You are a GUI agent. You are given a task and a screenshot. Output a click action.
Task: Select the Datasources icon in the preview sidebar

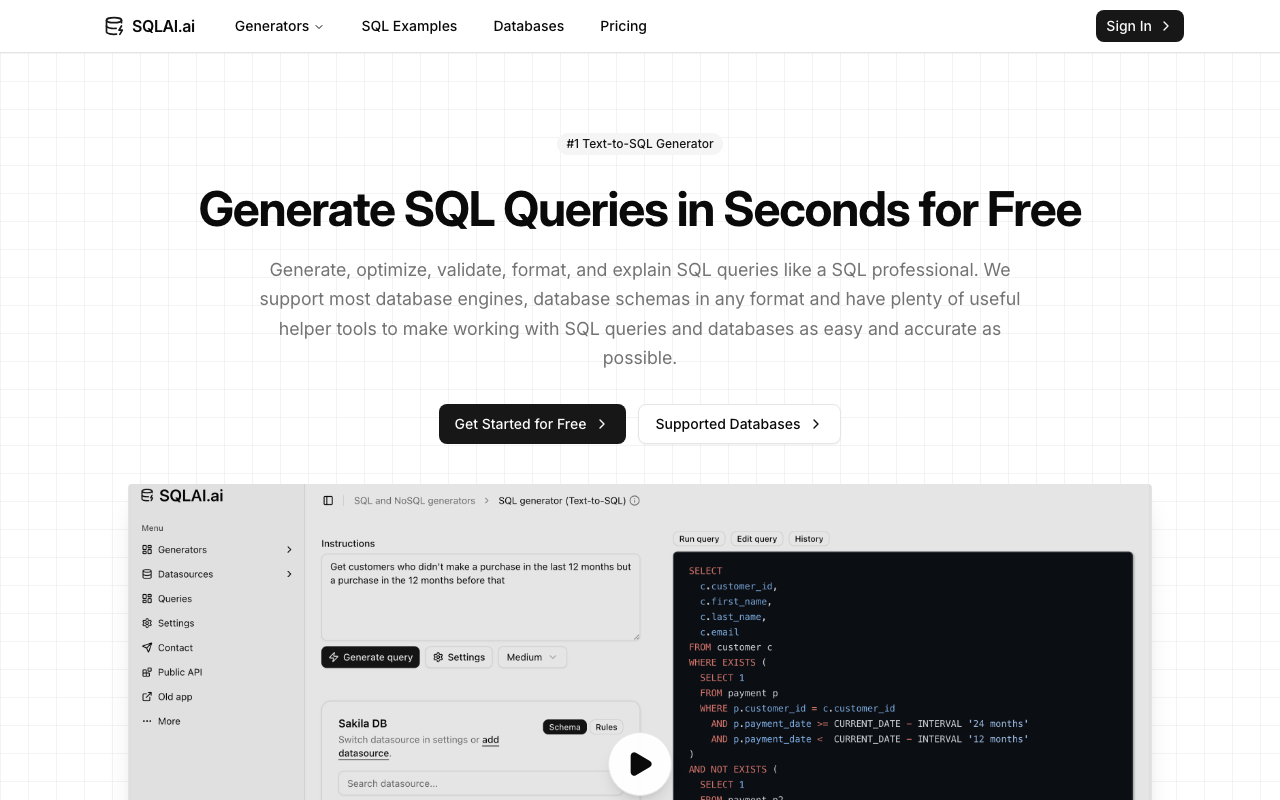tap(147, 574)
